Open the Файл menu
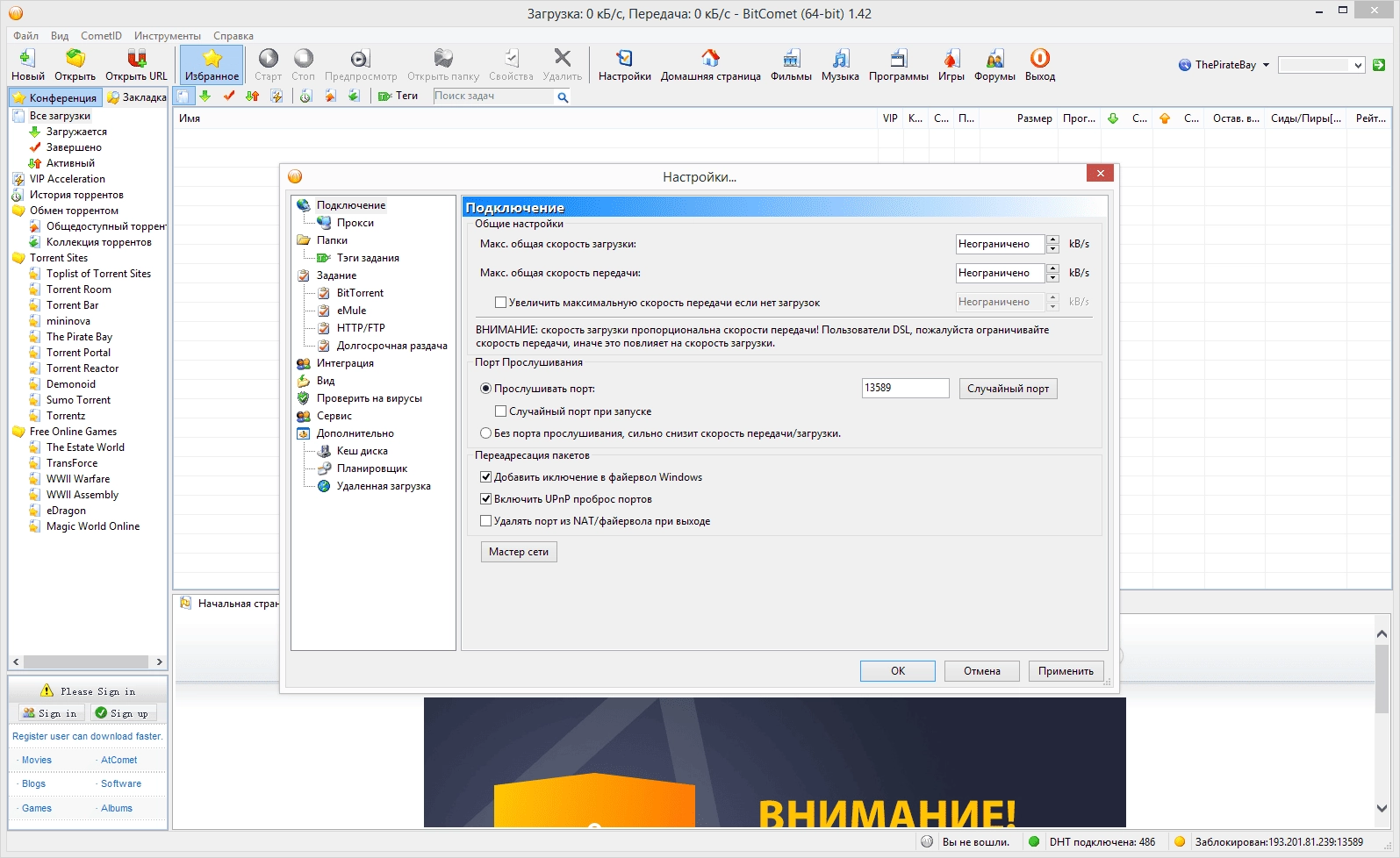This screenshot has width=1400, height=858. (25, 36)
